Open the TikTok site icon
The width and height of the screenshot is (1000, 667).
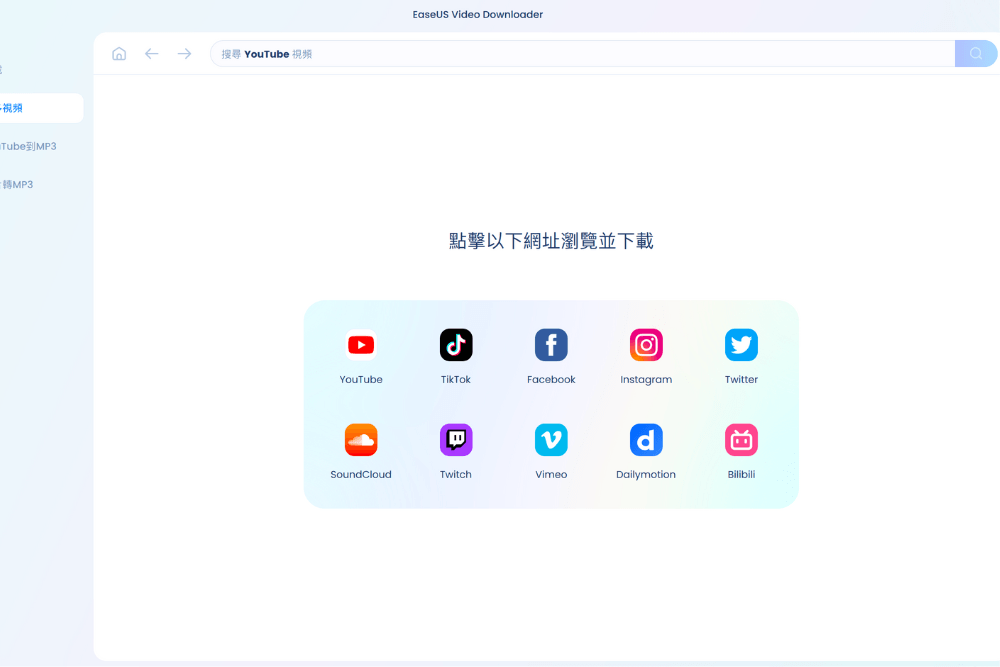[x=456, y=345]
